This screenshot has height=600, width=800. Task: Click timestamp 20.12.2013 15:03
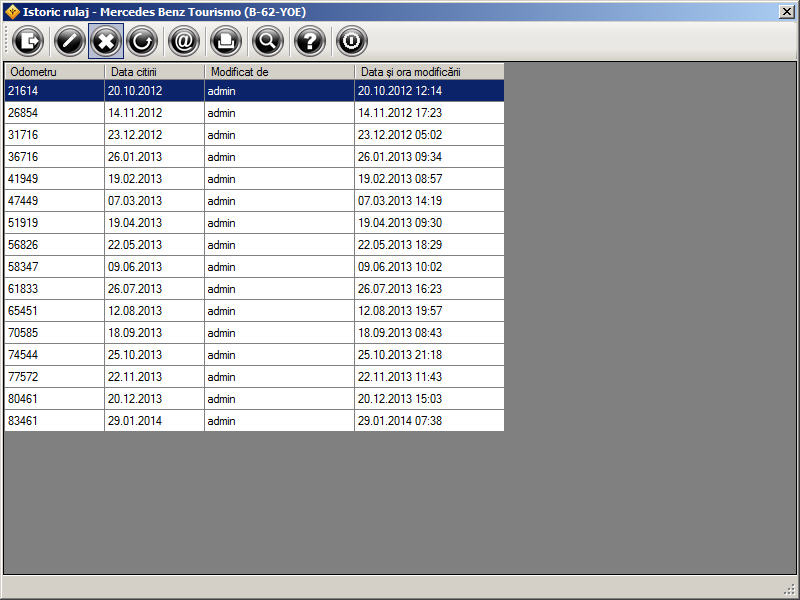coord(400,398)
